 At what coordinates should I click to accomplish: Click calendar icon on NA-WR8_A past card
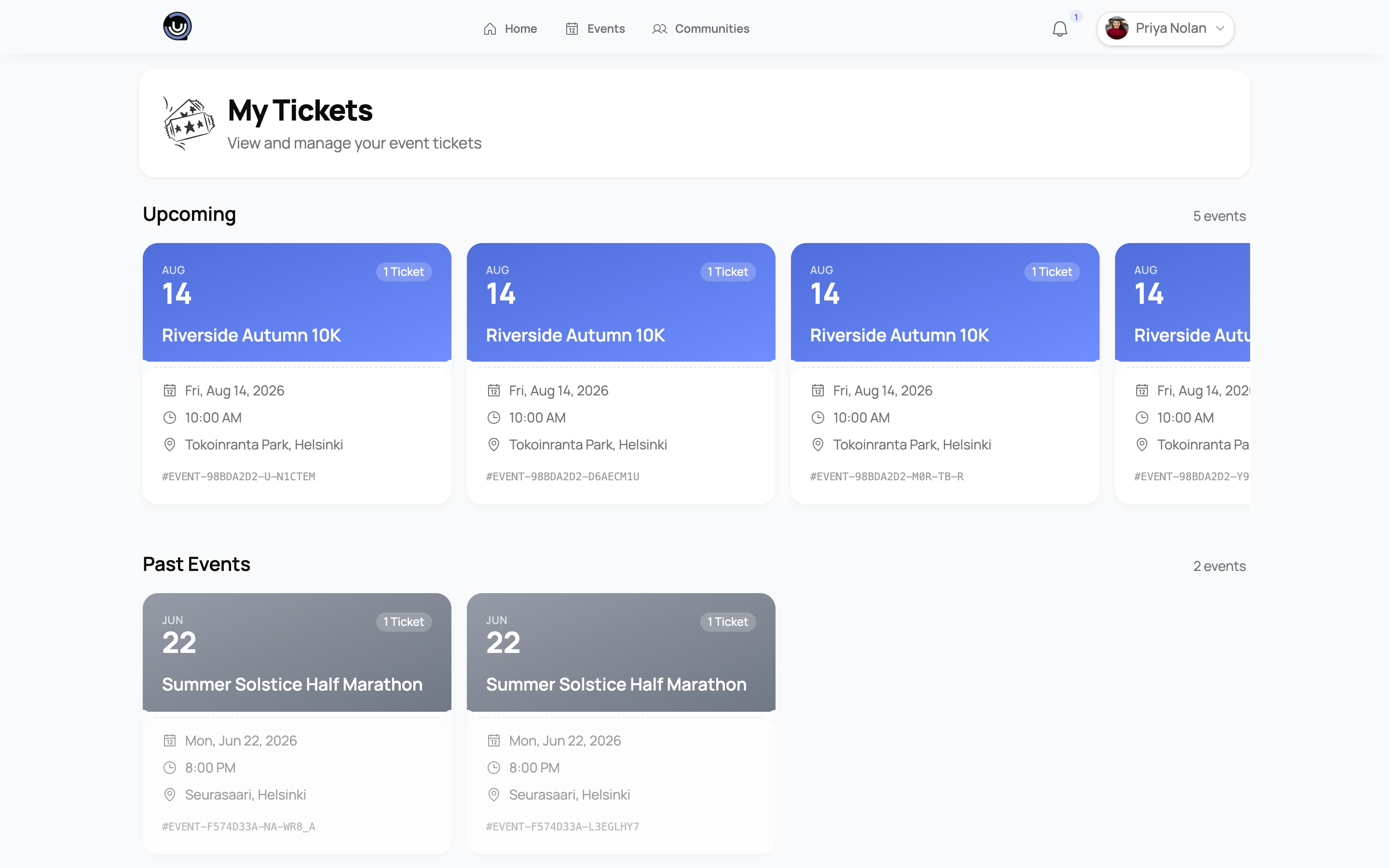coord(169,741)
